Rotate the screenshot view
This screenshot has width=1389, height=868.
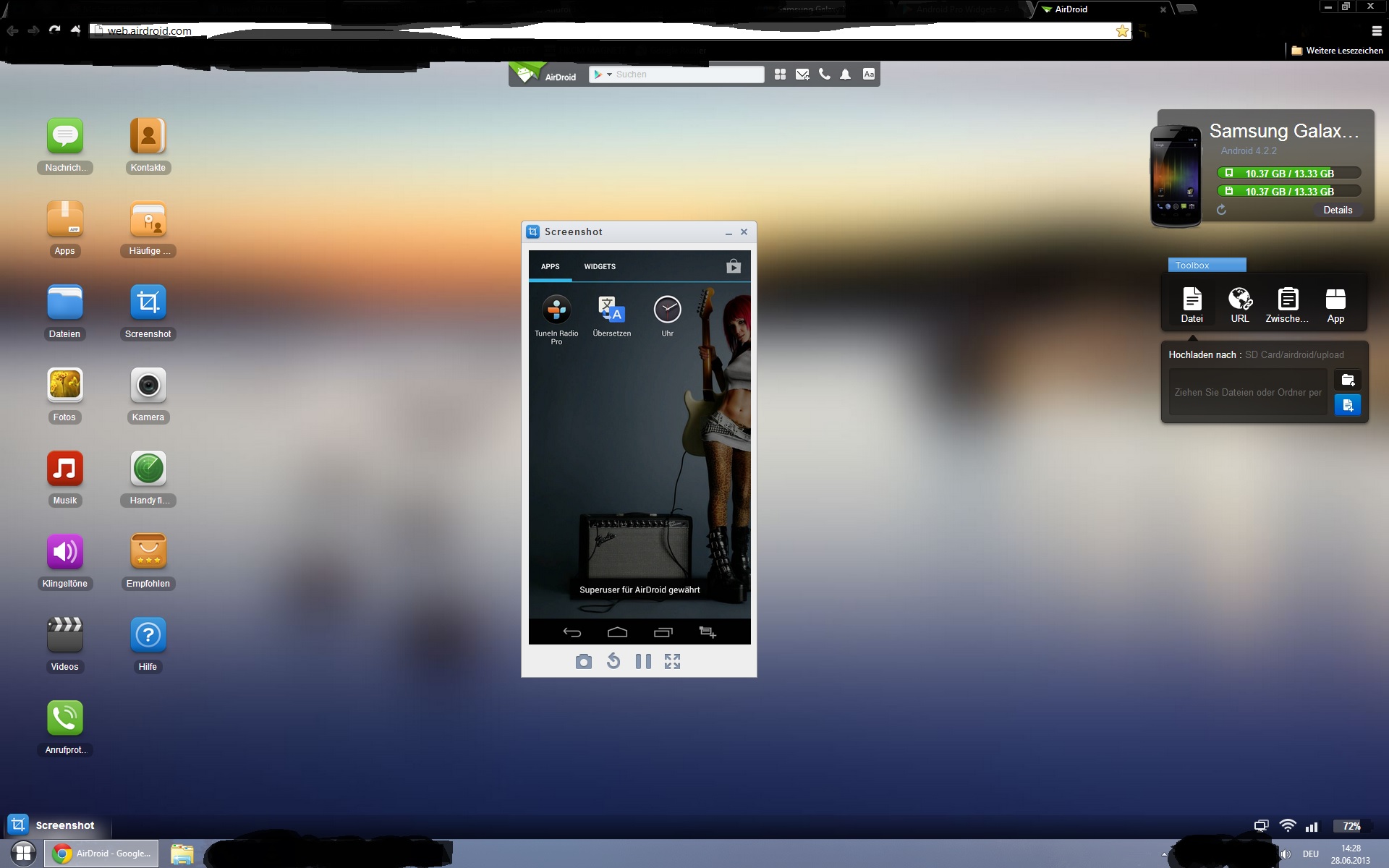tap(613, 661)
